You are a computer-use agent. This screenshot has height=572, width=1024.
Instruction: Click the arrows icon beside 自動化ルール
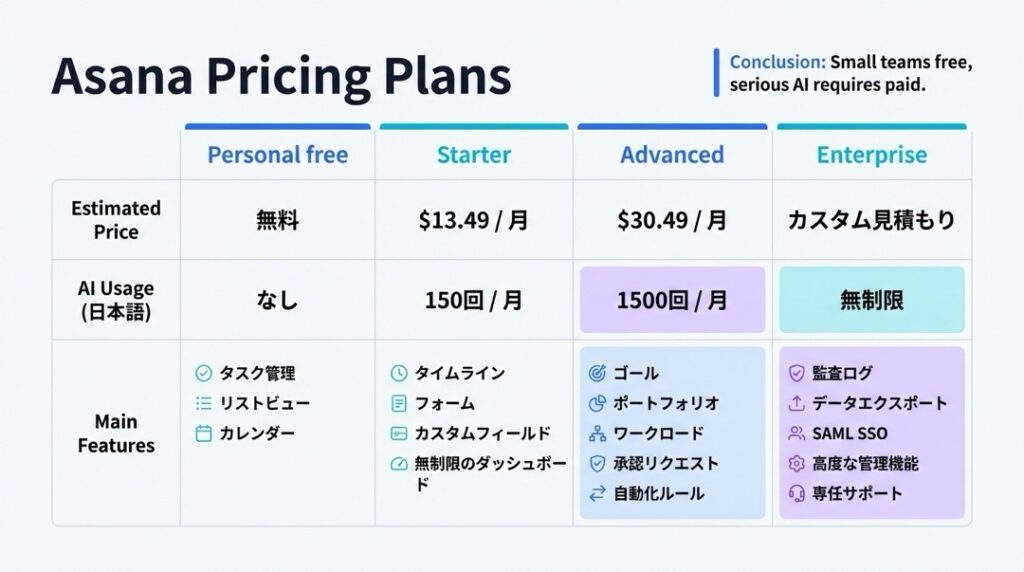pyautogui.click(x=597, y=494)
